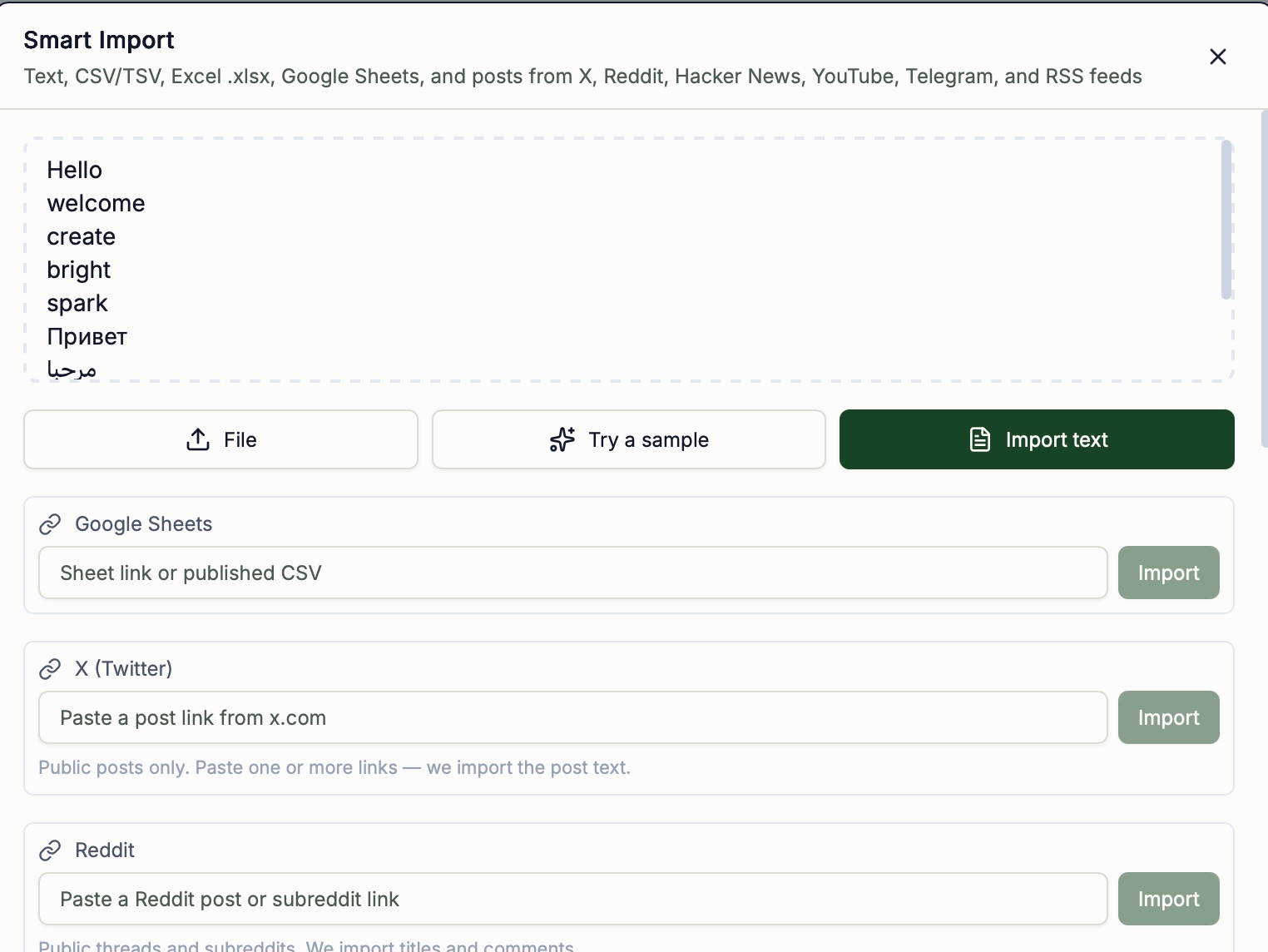The image size is (1268, 952).
Task: Open the File upload button
Action: tap(220, 439)
